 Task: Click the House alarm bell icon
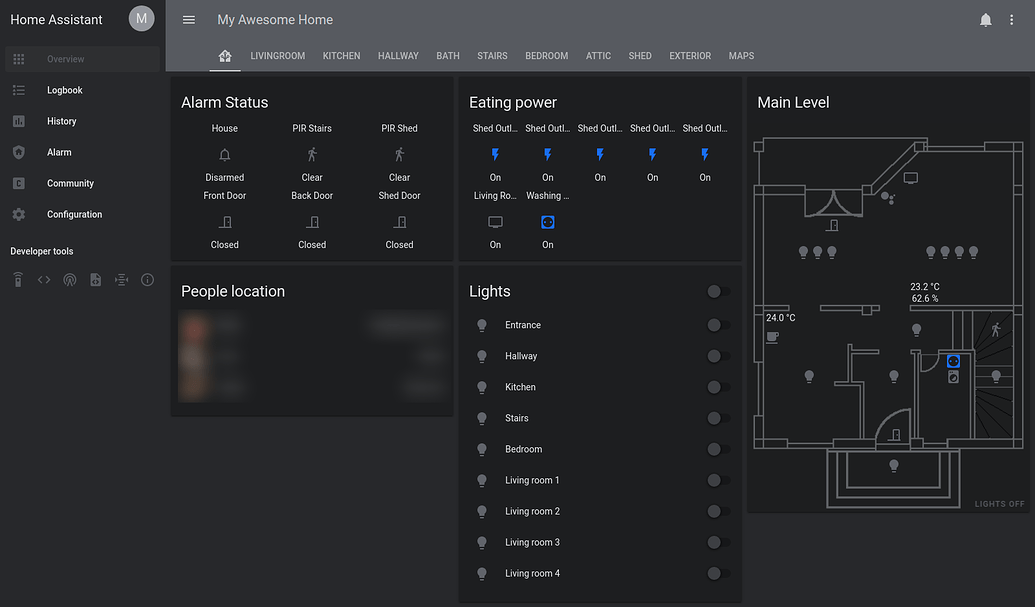coord(225,155)
